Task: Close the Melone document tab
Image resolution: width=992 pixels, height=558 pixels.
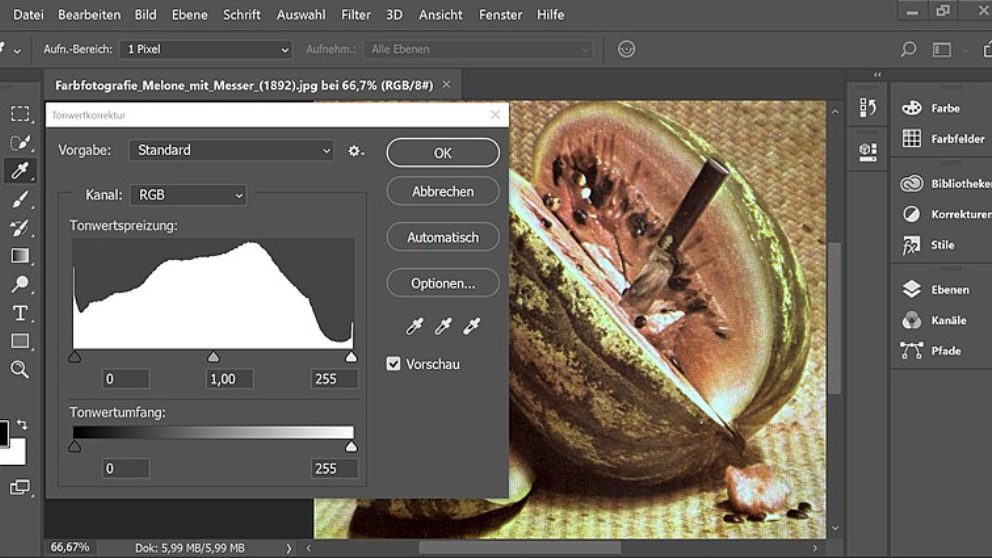Action: tap(447, 84)
